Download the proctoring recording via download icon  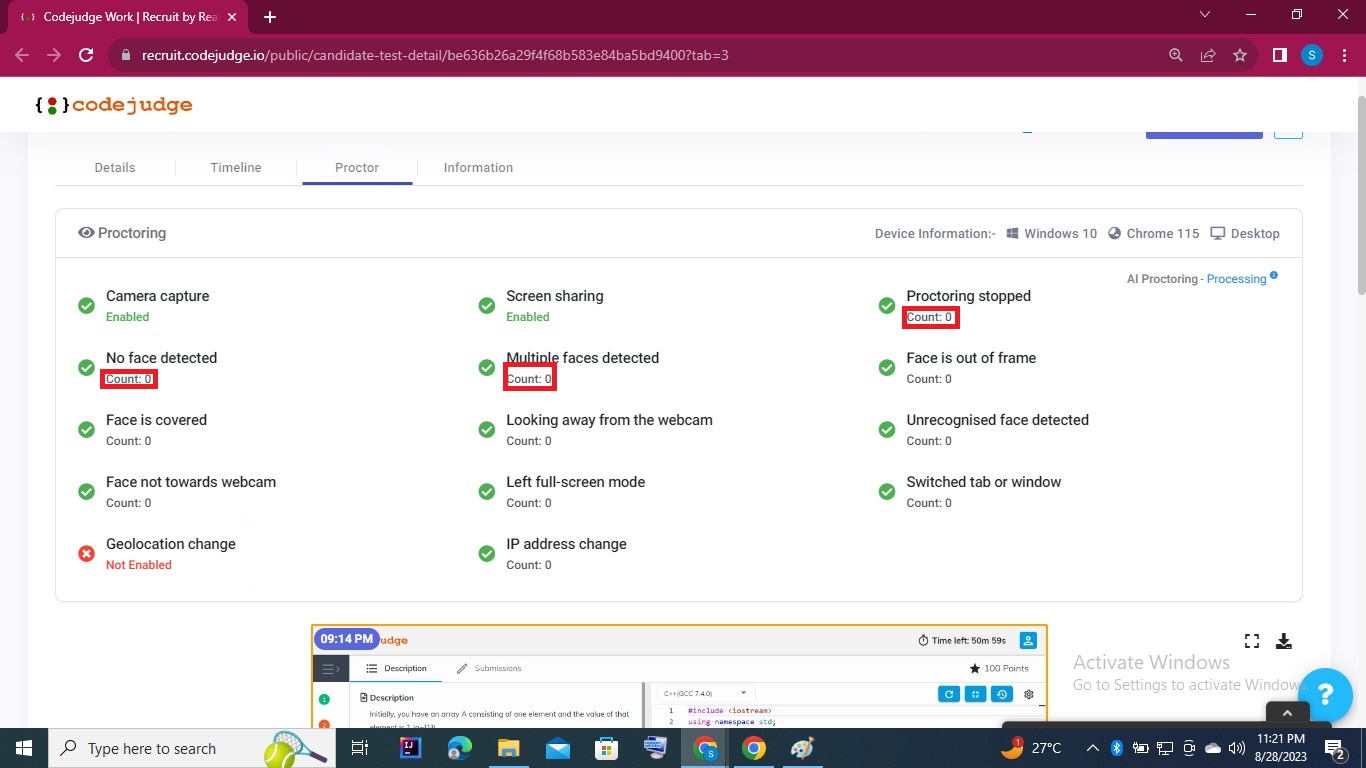(1284, 640)
